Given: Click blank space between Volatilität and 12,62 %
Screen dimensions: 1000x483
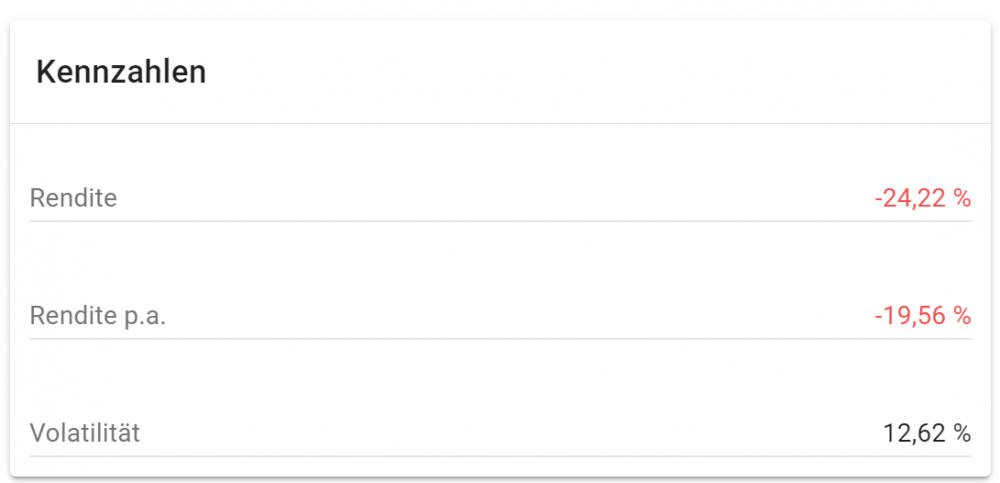Looking at the screenshot, I should [x=500, y=433].
